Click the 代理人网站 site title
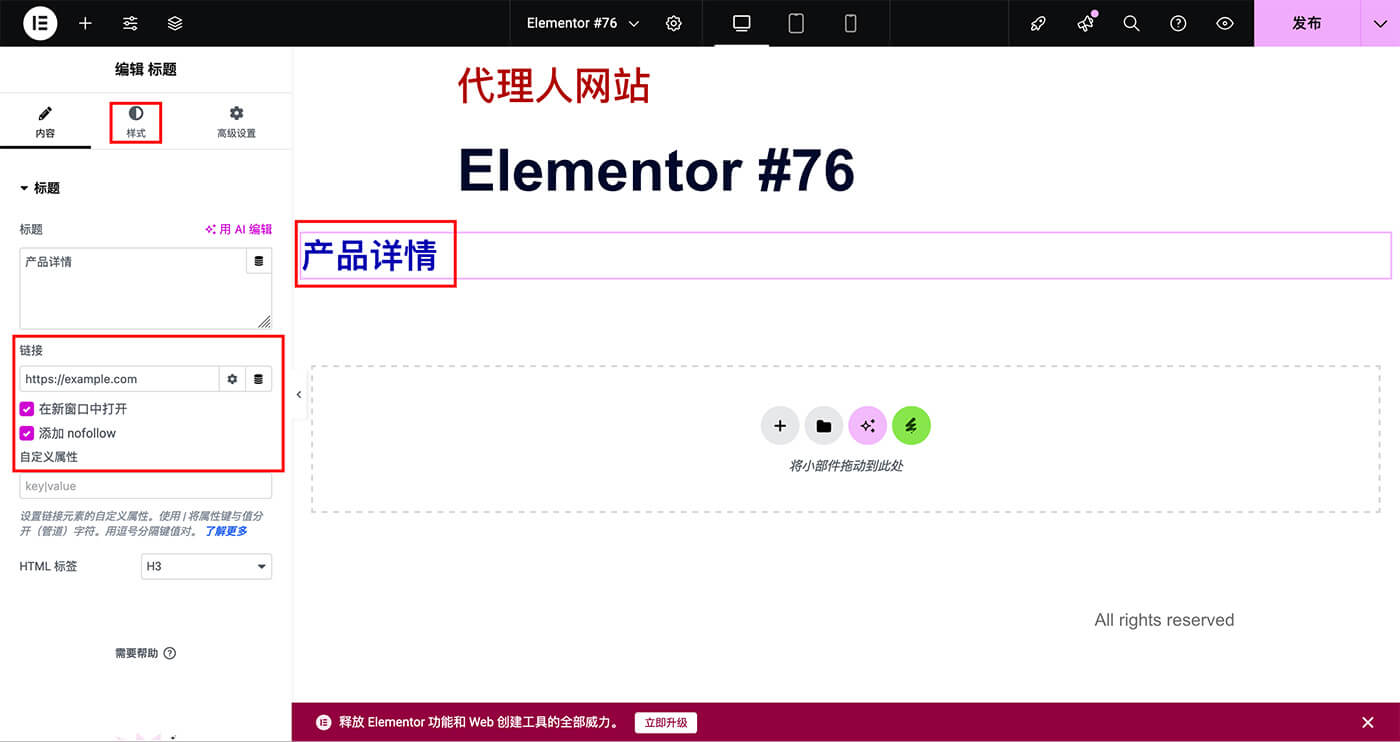The width and height of the screenshot is (1400, 742). point(554,85)
